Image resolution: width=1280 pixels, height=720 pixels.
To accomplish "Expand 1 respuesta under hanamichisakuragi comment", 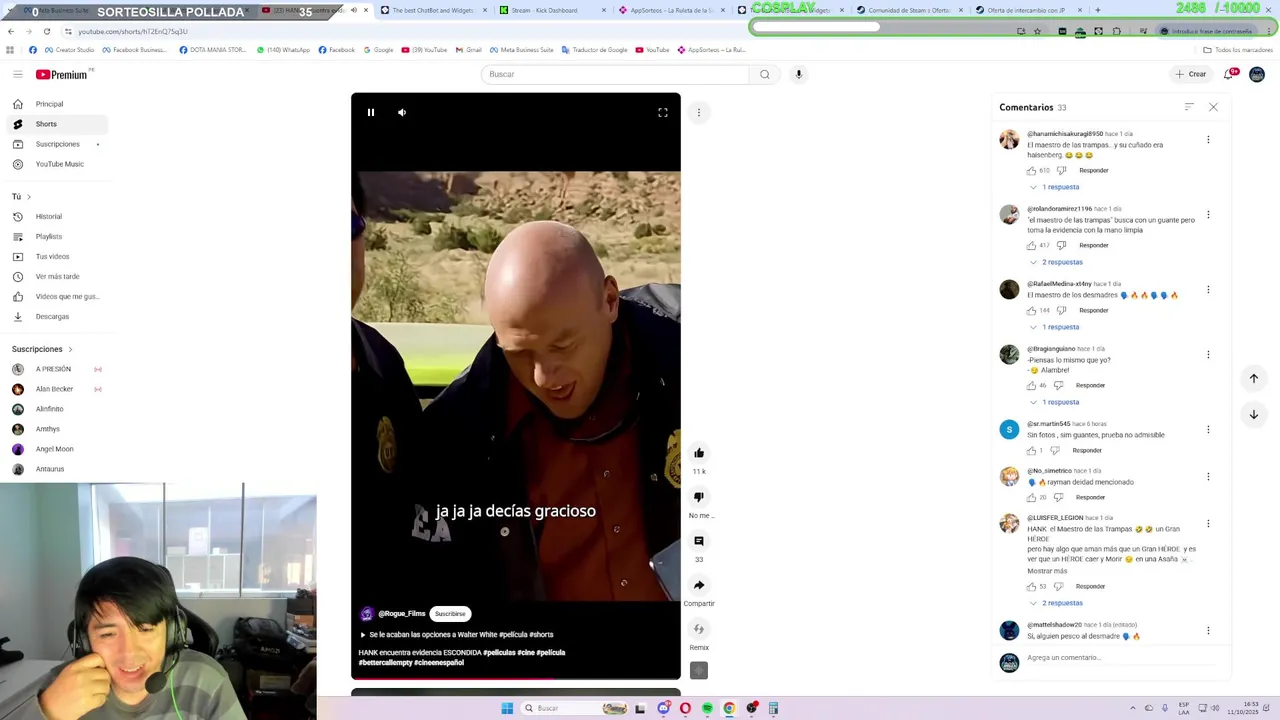I will tap(1055, 187).
